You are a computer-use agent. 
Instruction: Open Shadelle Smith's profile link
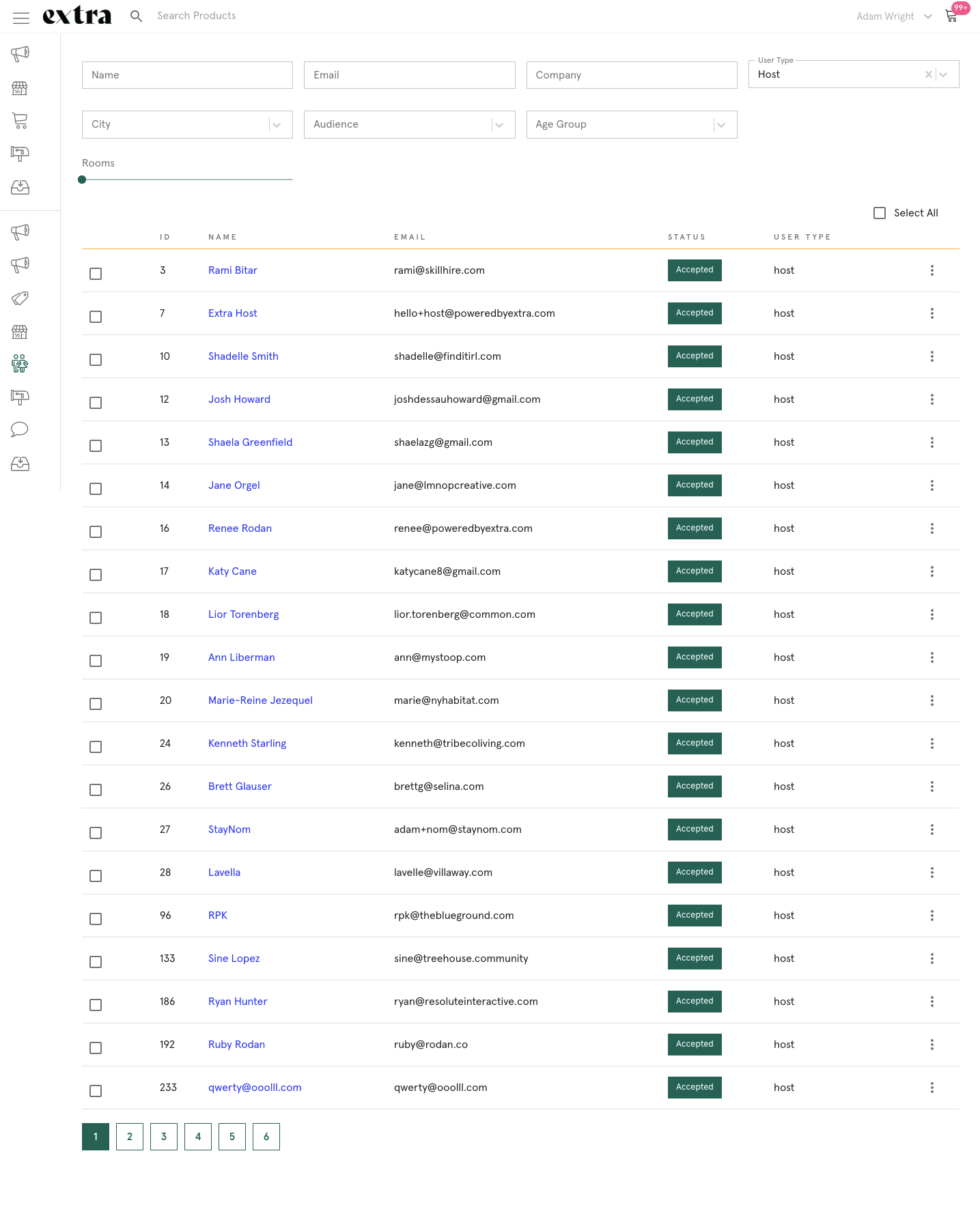(243, 356)
